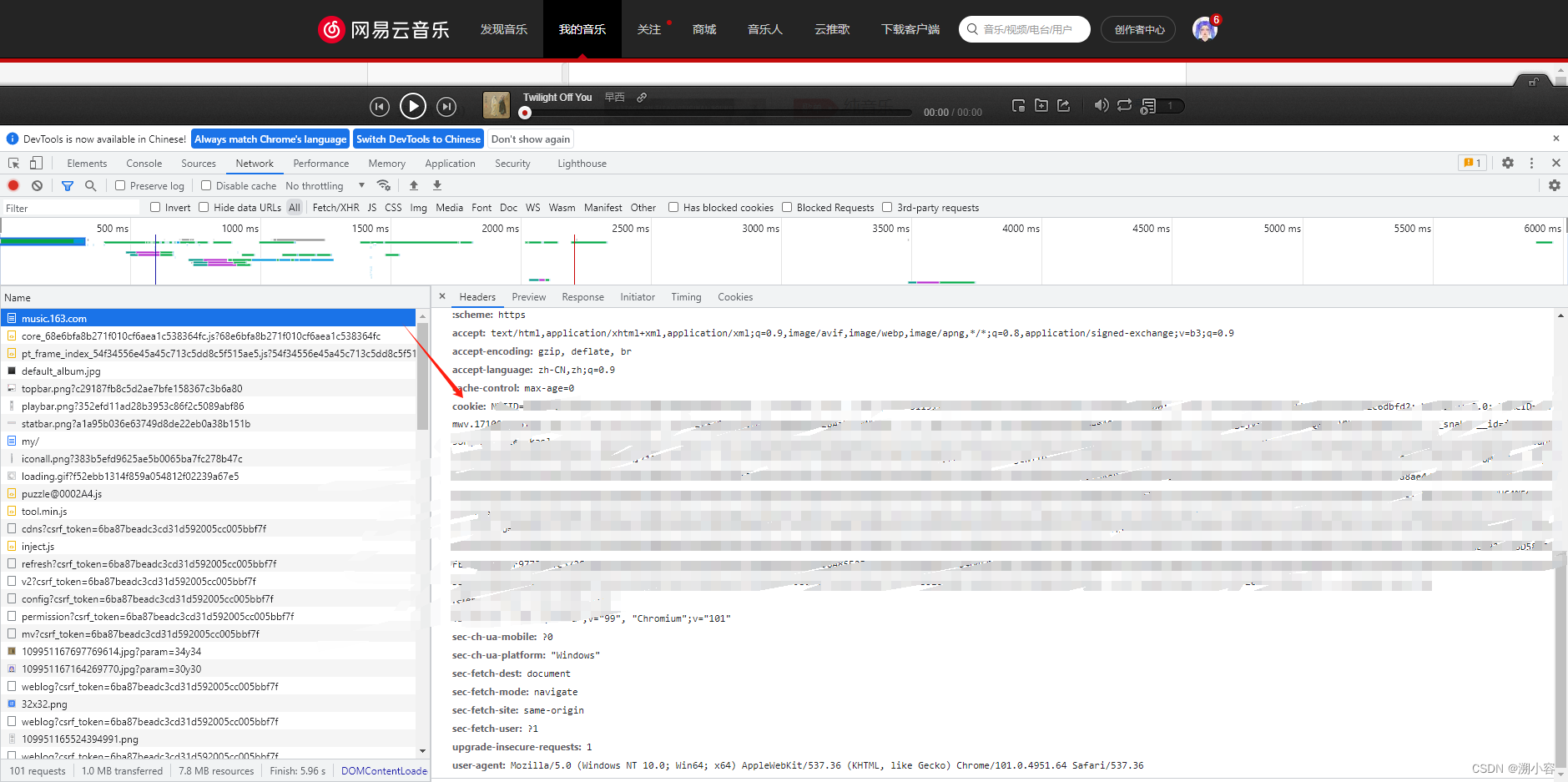Open the No throttling dropdown
This screenshot has width=1568, height=782.
(325, 185)
